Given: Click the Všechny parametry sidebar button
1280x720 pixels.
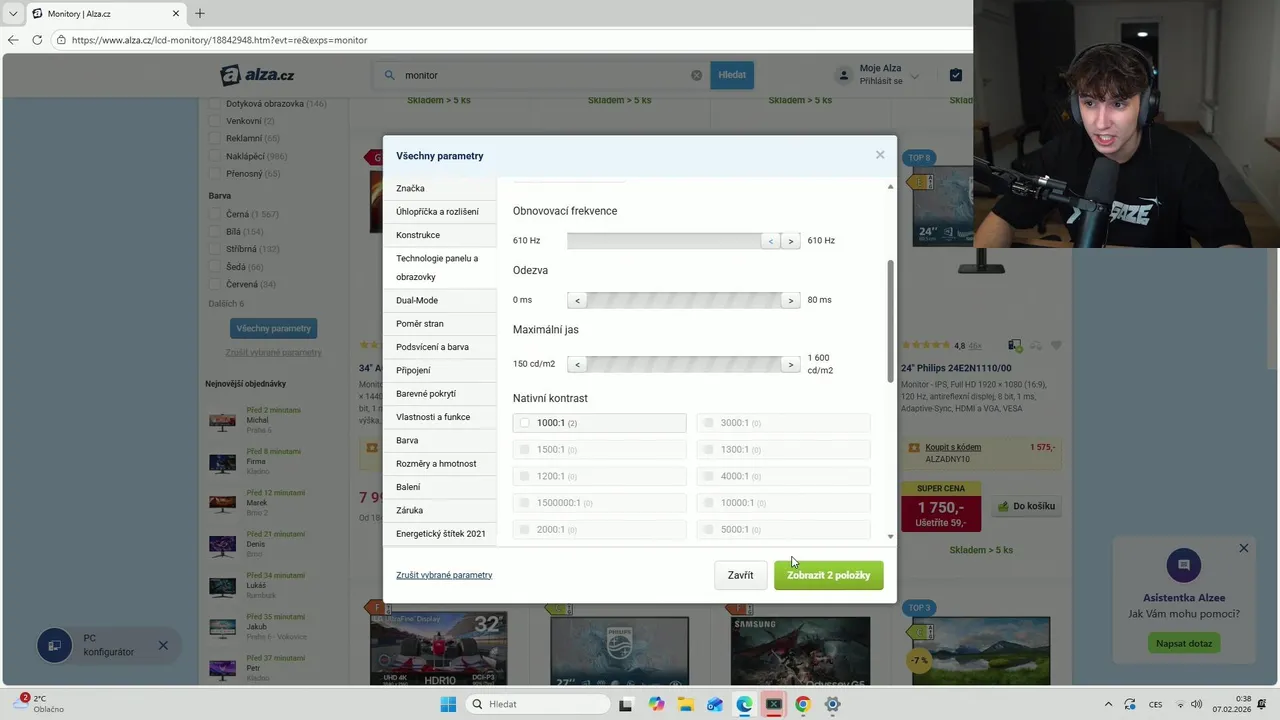Looking at the screenshot, I should [x=273, y=328].
